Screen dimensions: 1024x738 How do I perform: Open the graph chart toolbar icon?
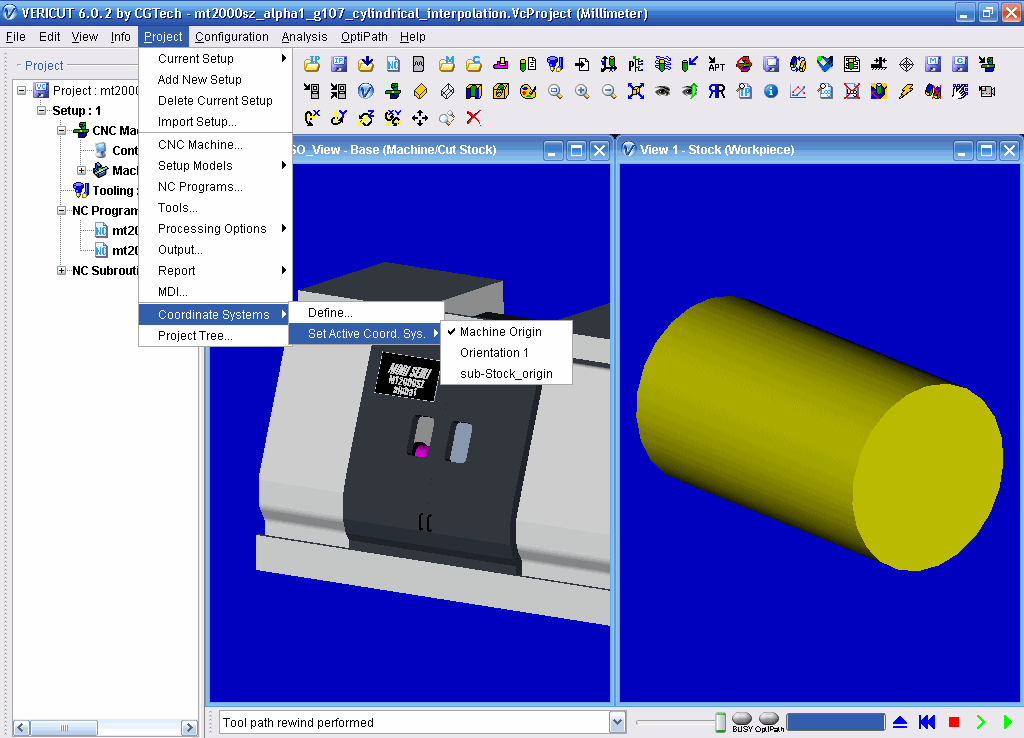pyautogui.click(x=797, y=91)
